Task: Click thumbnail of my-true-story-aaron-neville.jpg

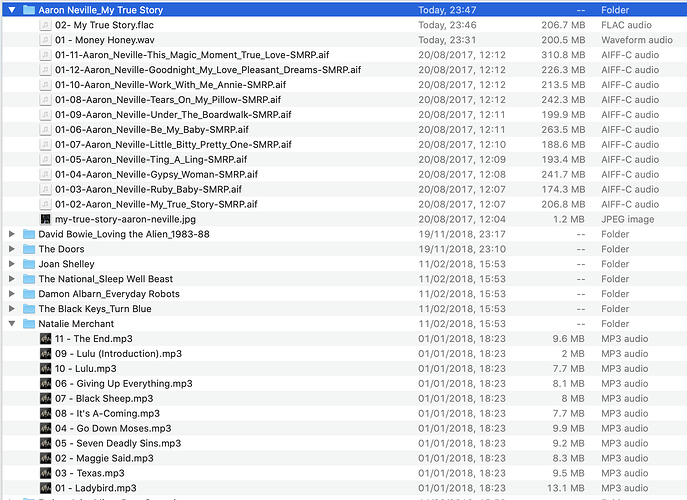Action: click(45, 219)
